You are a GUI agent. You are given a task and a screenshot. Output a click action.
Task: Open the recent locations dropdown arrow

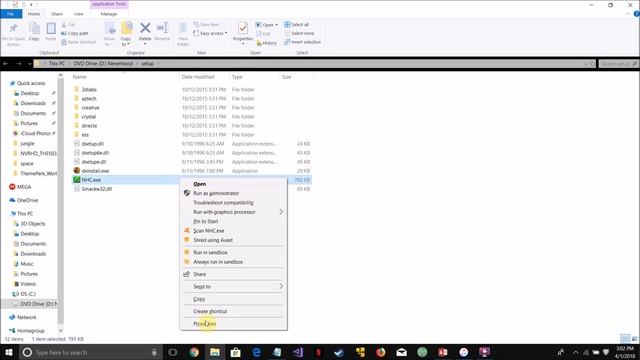tap(29, 64)
